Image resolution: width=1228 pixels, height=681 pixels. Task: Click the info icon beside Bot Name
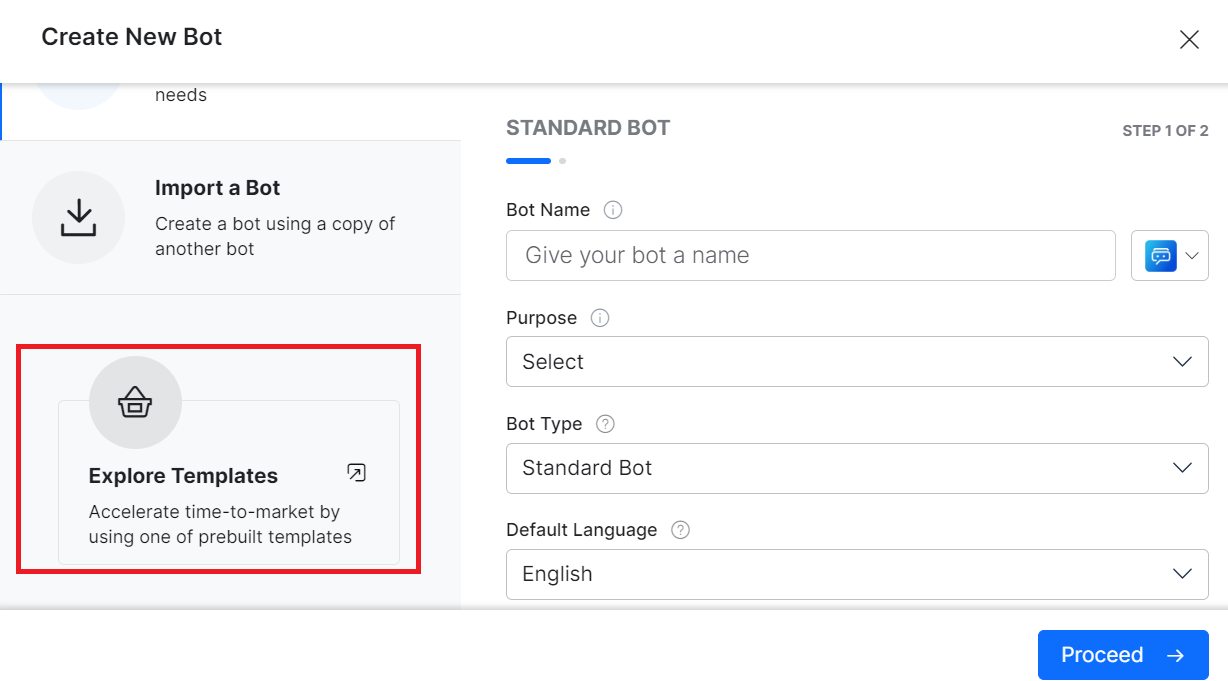click(613, 210)
